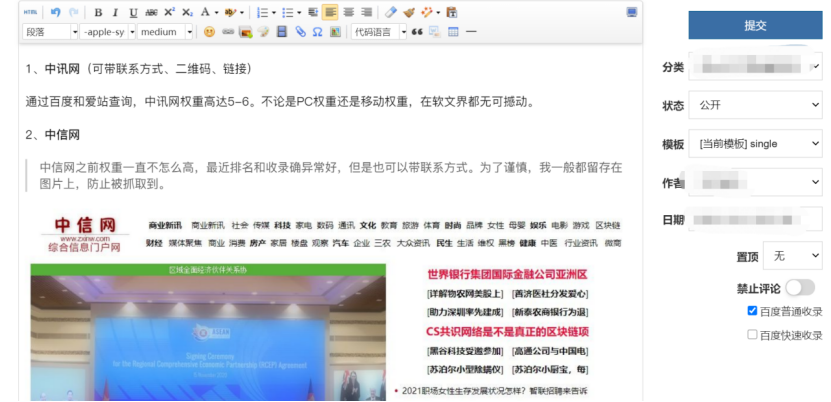The height and width of the screenshot is (402, 831).
Task: Apply text highlight background color
Action: tap(231, 12)
